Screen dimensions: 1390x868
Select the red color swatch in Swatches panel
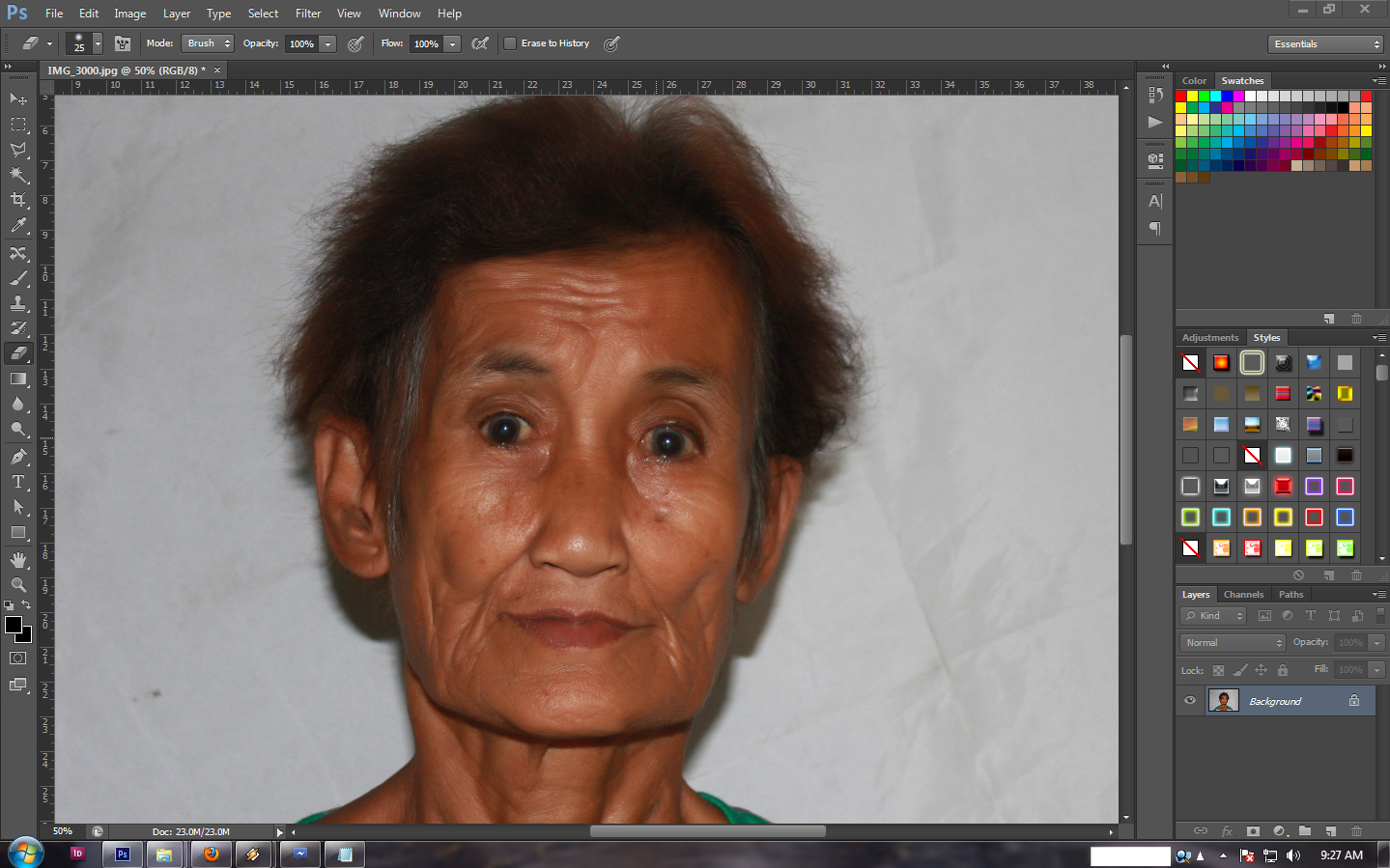(x=1180, y=95)
